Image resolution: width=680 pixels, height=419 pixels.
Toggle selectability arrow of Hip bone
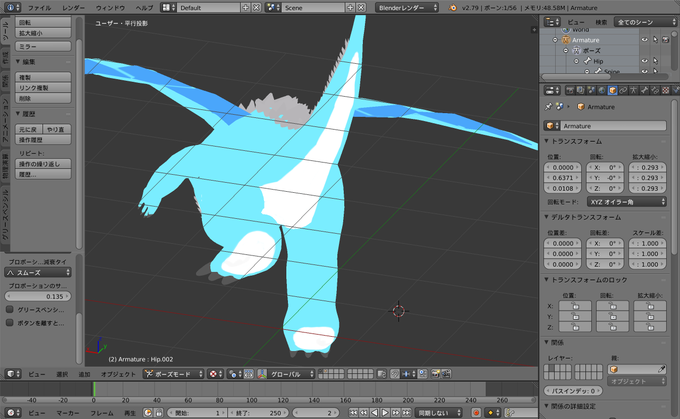pyautogui.click(x=655, y=61)
